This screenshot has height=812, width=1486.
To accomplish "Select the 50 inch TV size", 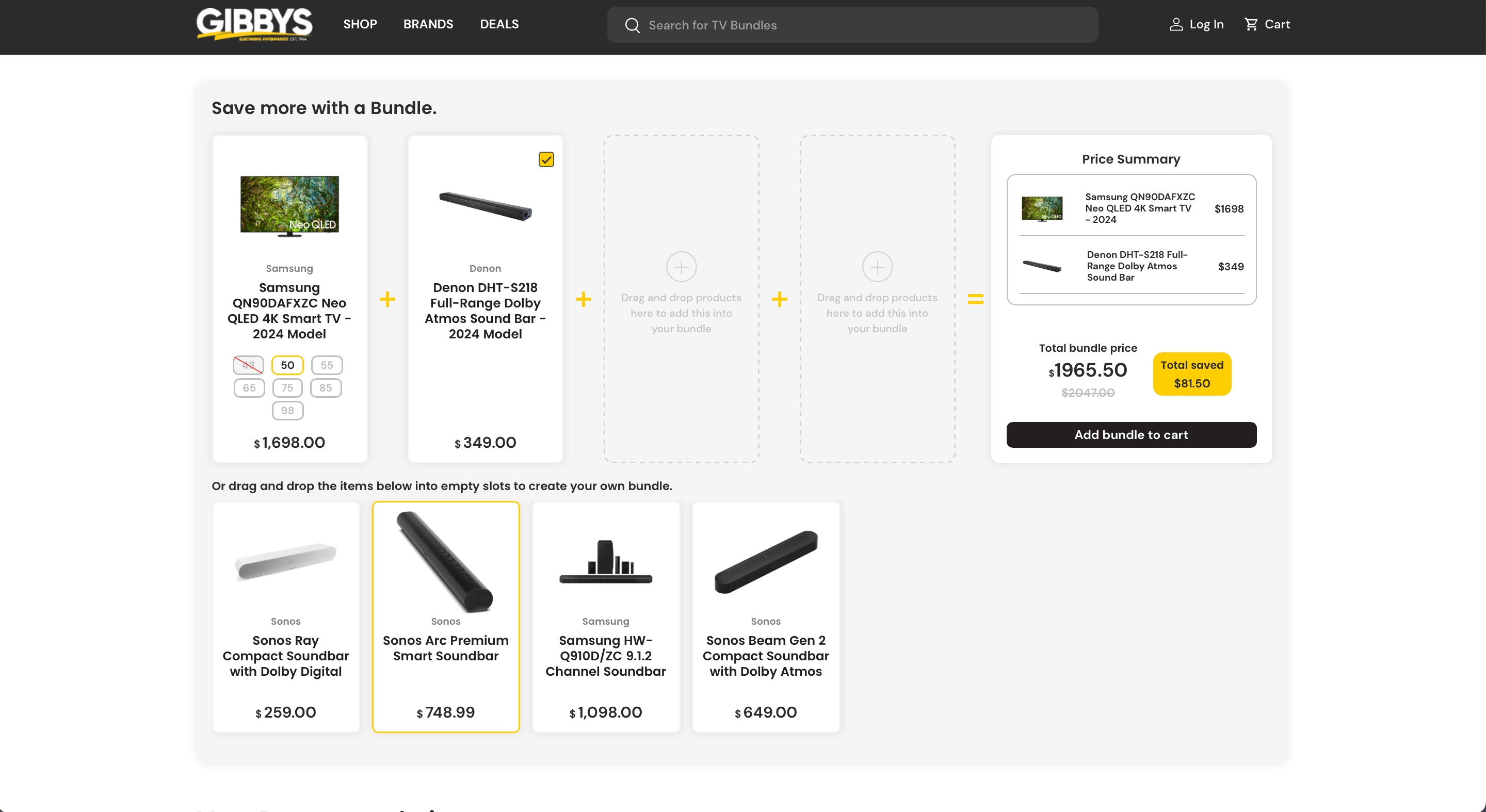I will click(287, 365).
